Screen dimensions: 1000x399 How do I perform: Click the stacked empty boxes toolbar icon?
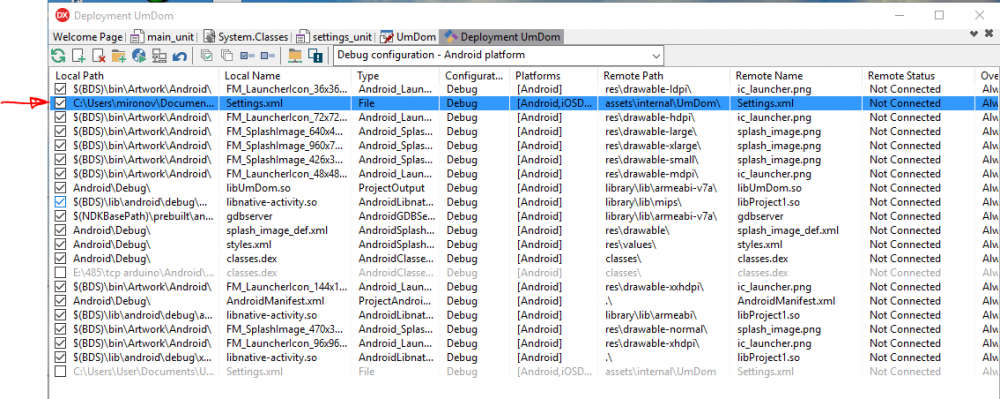[227, 56]
